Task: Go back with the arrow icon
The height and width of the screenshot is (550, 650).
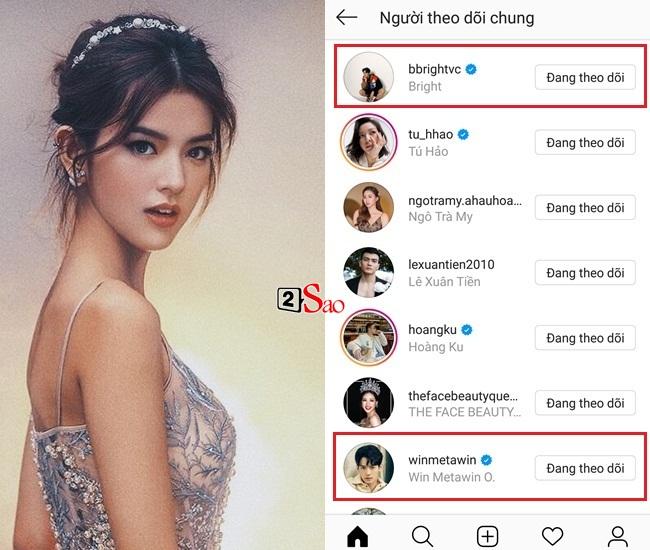Action: pyautogui.click(x=347, y=17)
